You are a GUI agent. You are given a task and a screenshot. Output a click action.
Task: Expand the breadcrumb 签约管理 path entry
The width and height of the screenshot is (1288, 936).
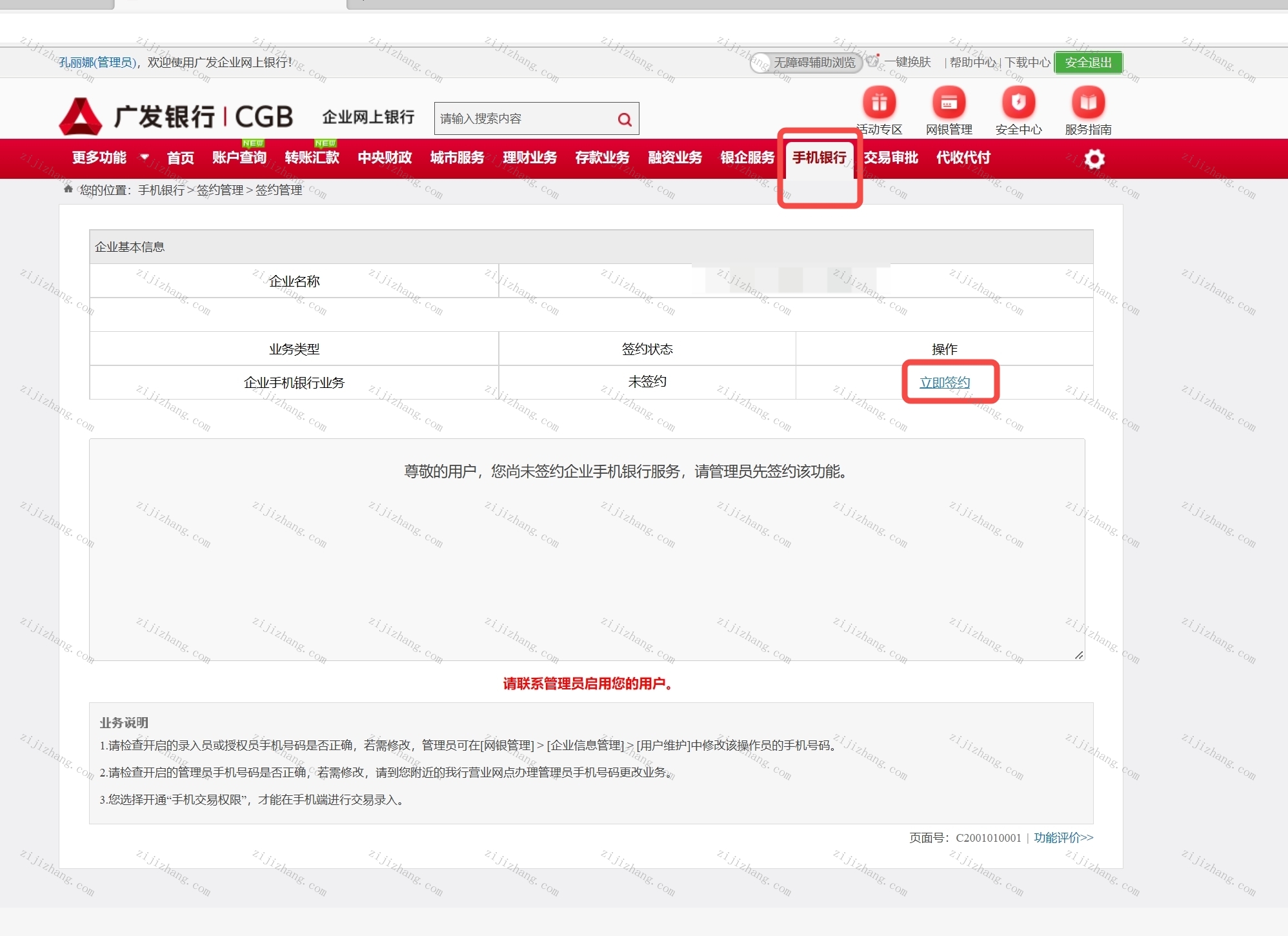tap(219, 190)
